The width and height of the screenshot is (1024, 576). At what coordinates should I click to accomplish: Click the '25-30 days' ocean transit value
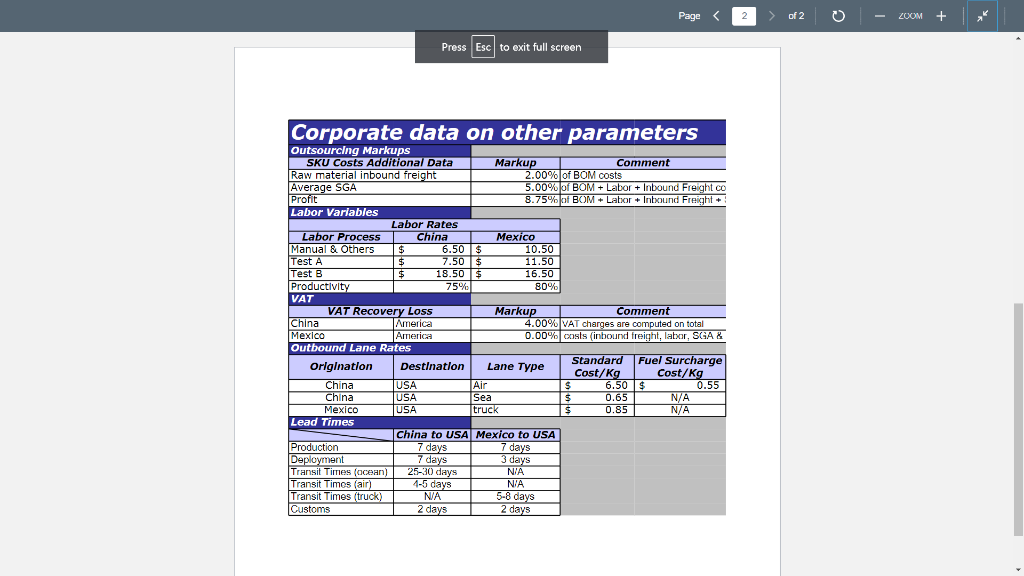pos(432,472)
